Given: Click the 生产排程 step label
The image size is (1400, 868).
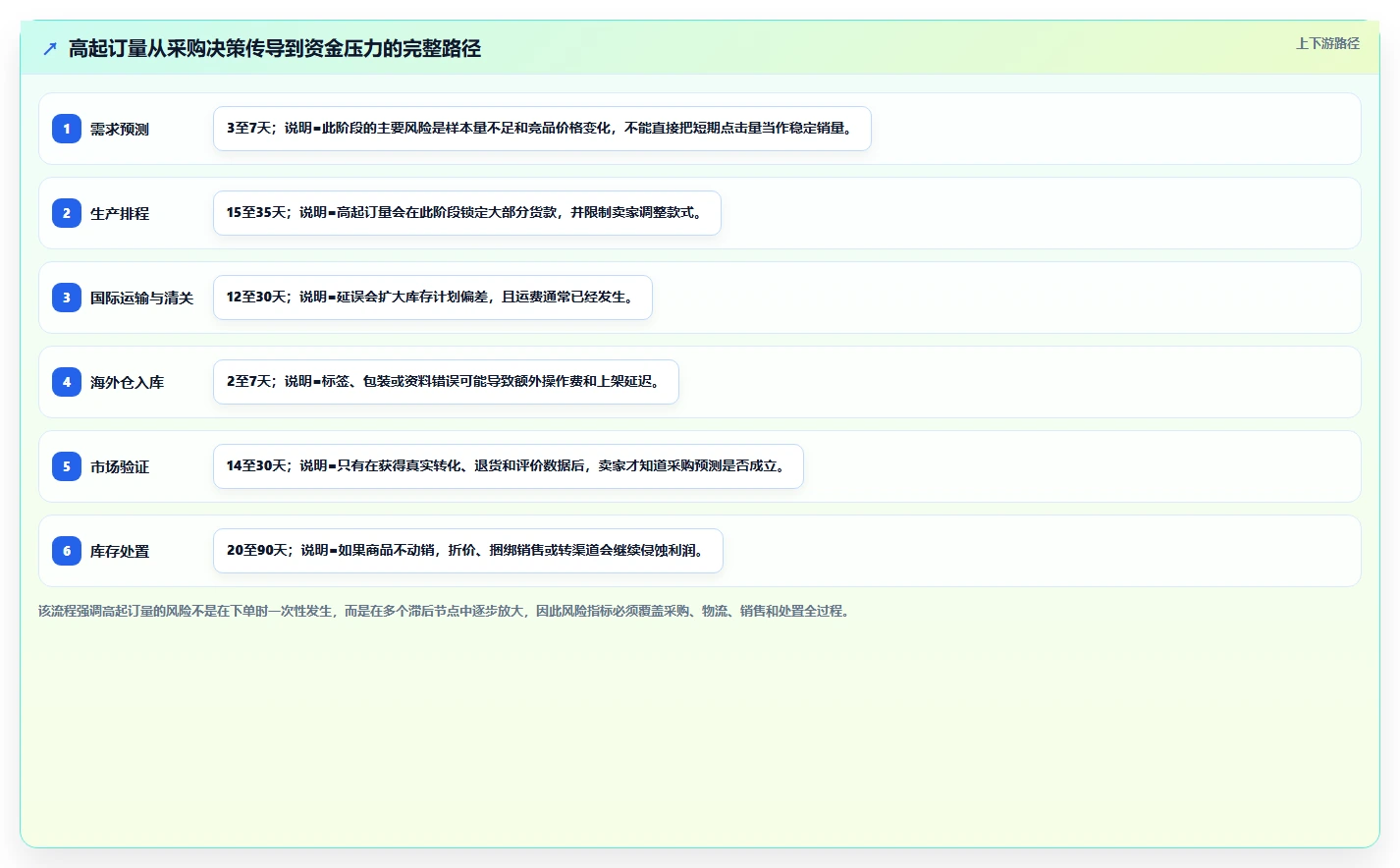Looking at the screenshot, I should 120,214.
